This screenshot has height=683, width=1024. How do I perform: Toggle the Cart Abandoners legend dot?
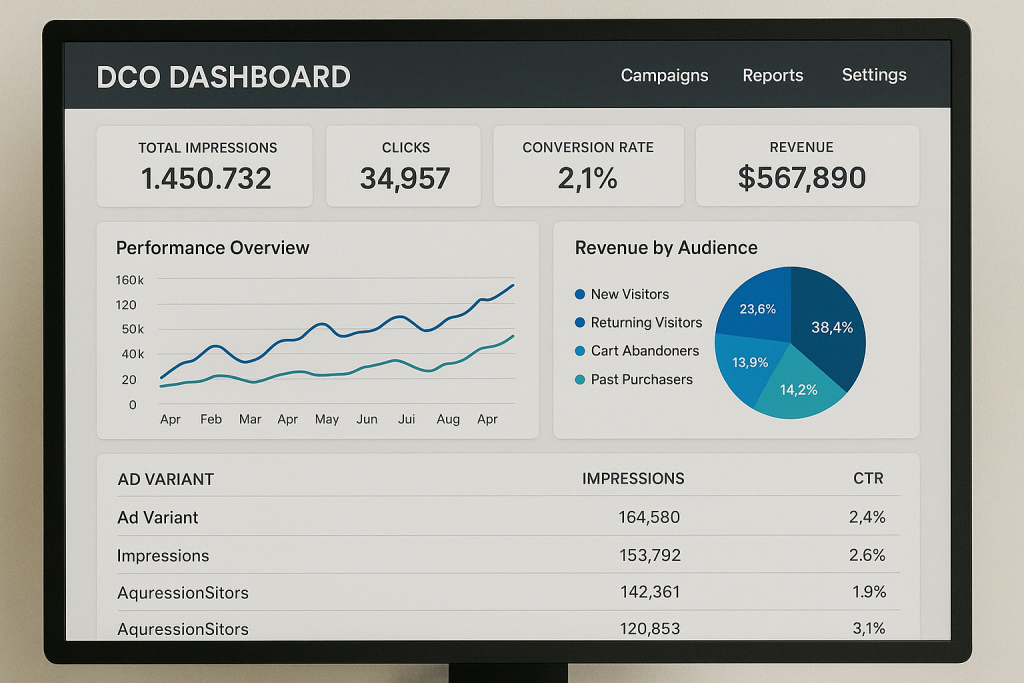[580, 351]
